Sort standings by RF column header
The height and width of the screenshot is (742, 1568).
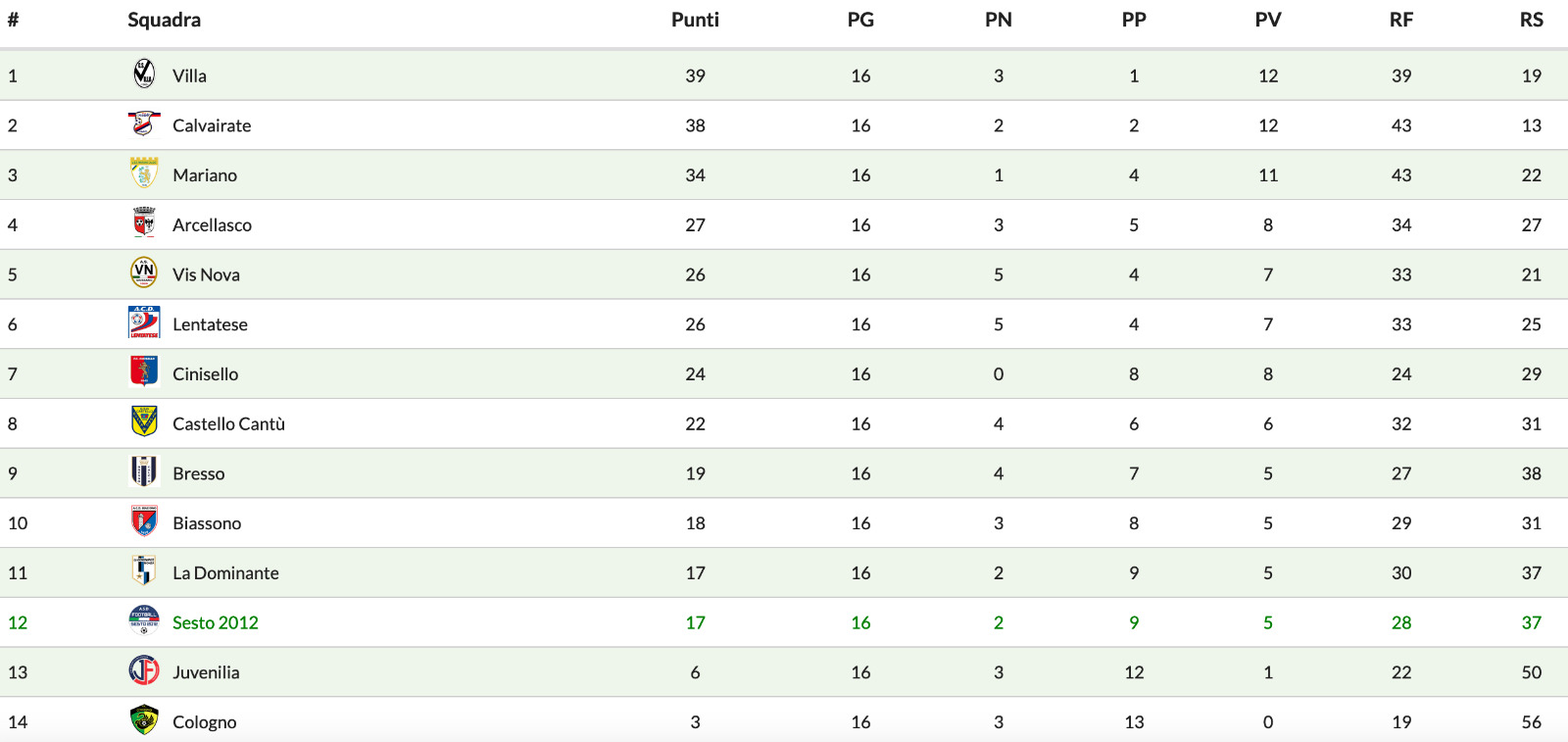point(1401,20)
